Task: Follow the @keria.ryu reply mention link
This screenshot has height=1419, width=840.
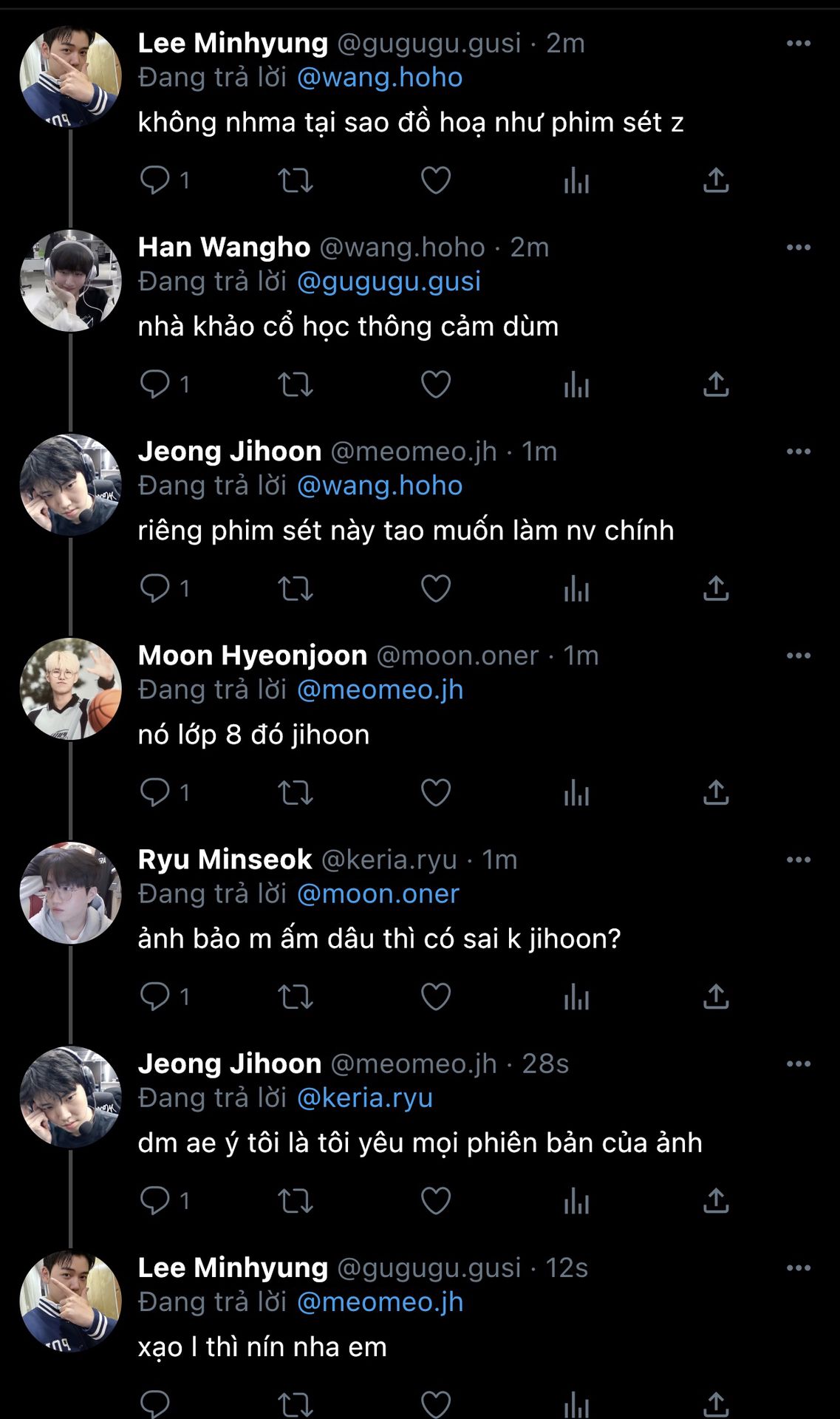Action: (x=365, y=1098)
